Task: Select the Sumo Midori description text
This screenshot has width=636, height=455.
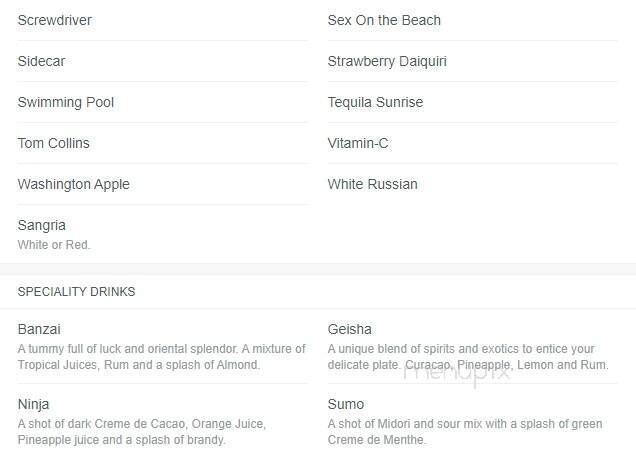Action: click(x=465, y=432)
